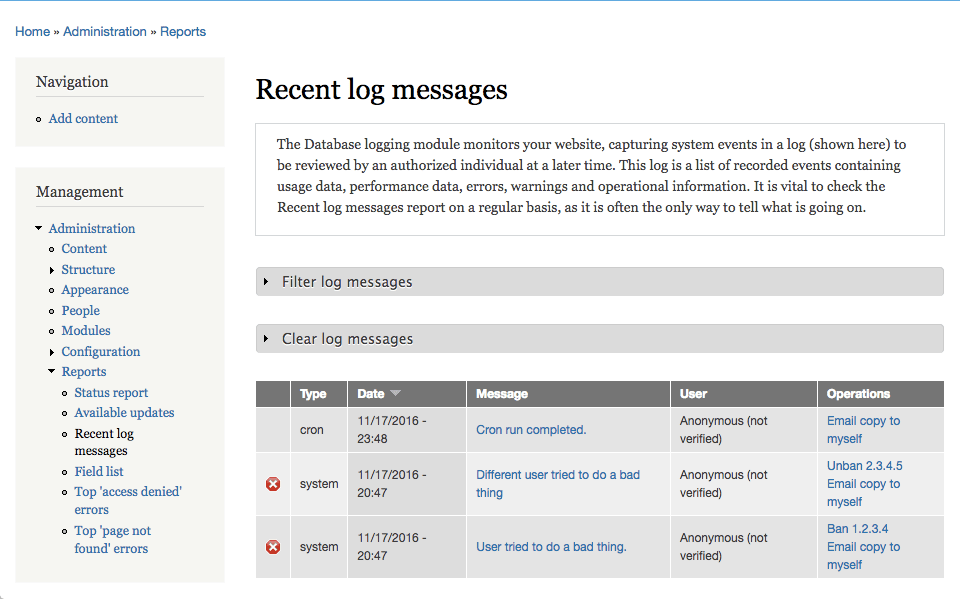Open the Field list link
Viewport: 960px width, 599px height.
[99, 472]
